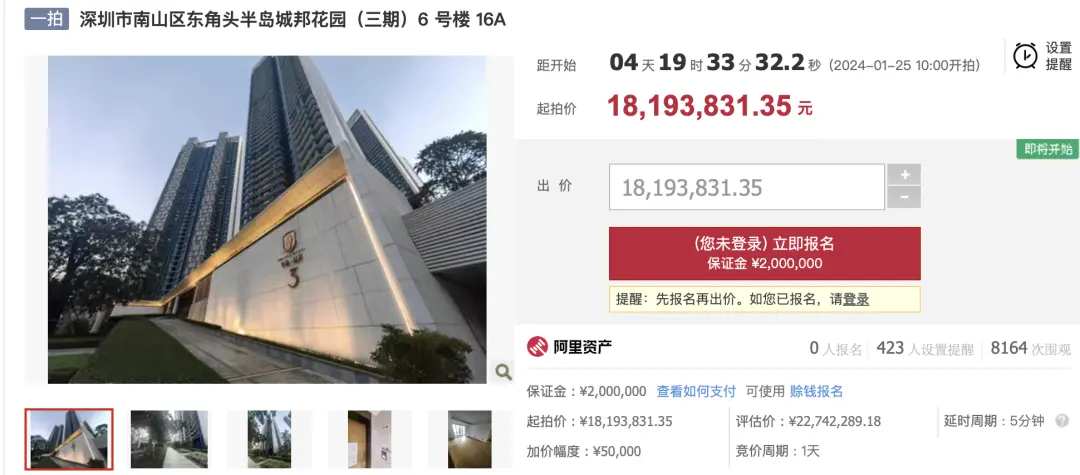Open the 查看如何支付 link

tap(696, 392)
